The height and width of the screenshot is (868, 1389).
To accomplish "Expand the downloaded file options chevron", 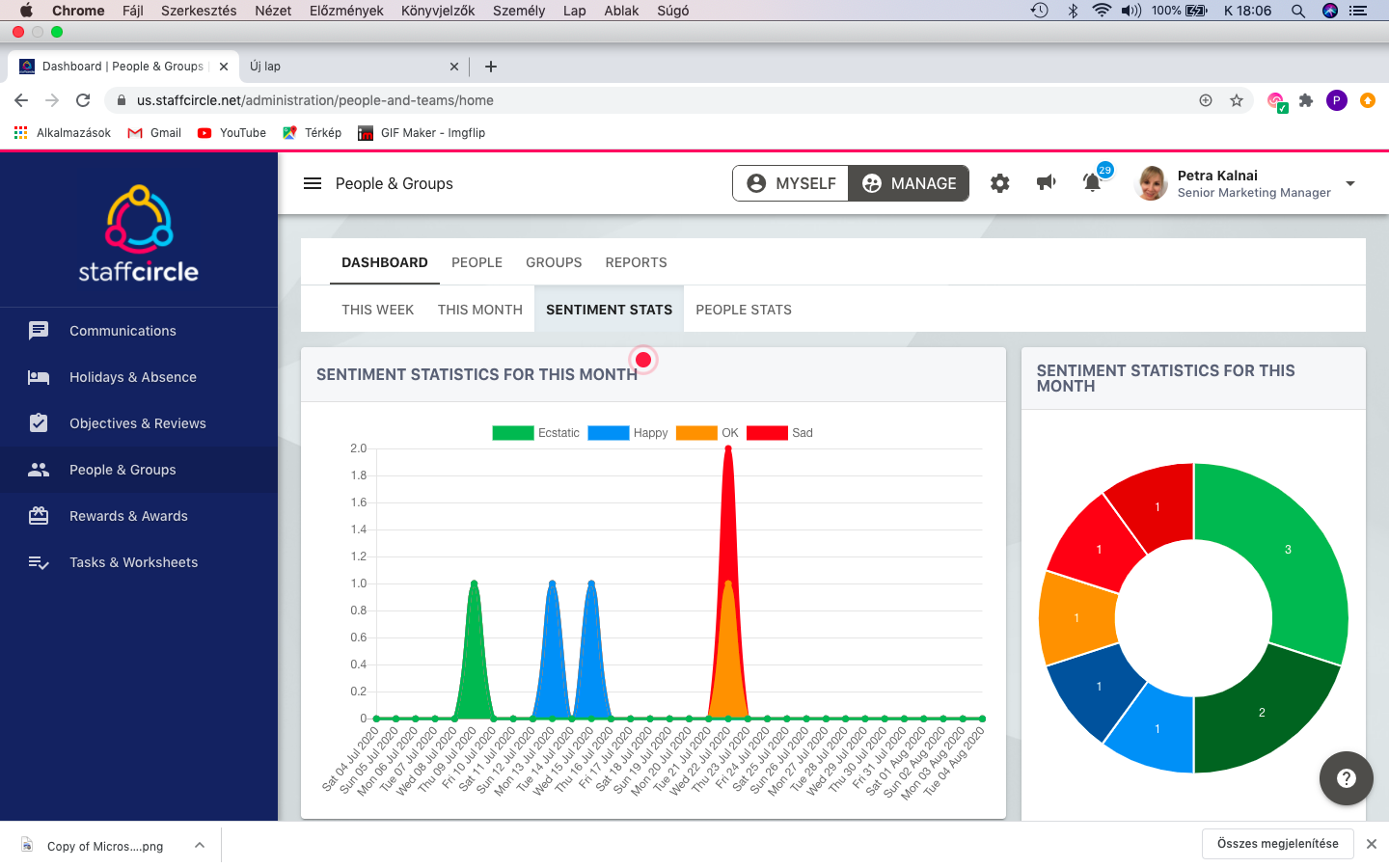I will click(200, 845).
